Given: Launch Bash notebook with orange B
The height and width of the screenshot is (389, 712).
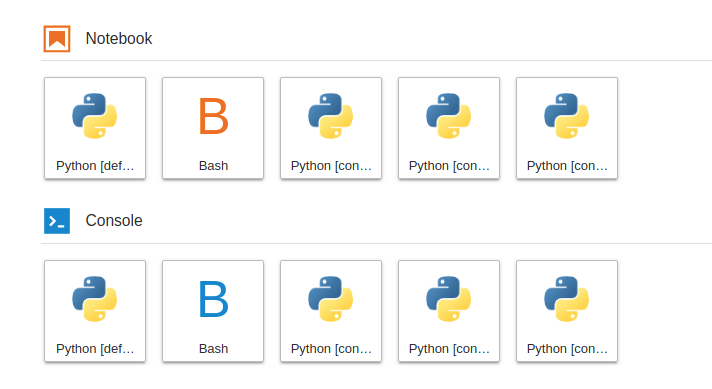Looking at the screenshot, I should coord(213,128).
